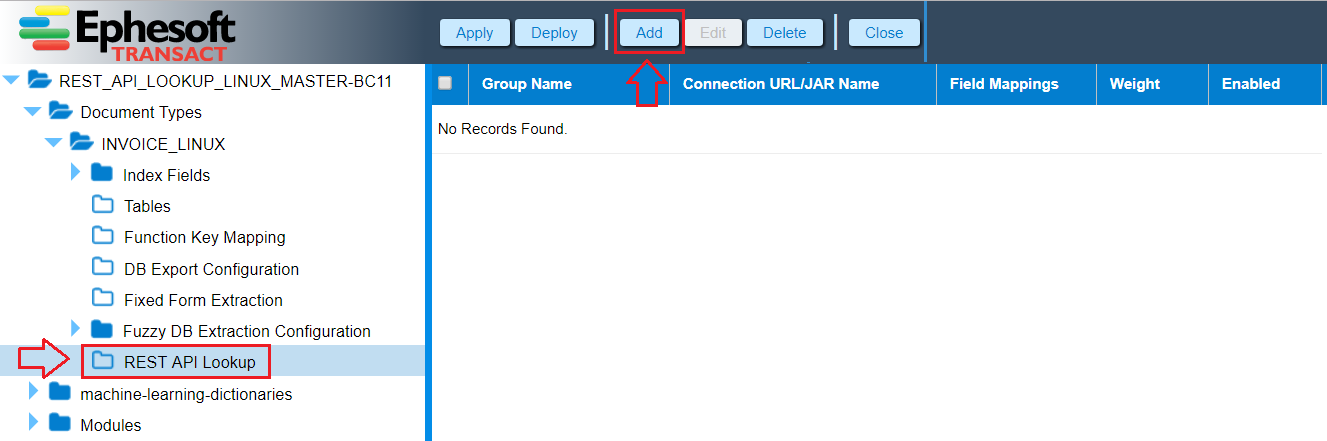Viewport: 1327px width, 441px height.
Task: Expand Fuzzy DB Extraction Configuration node
Action: click(x=76, y=330)
